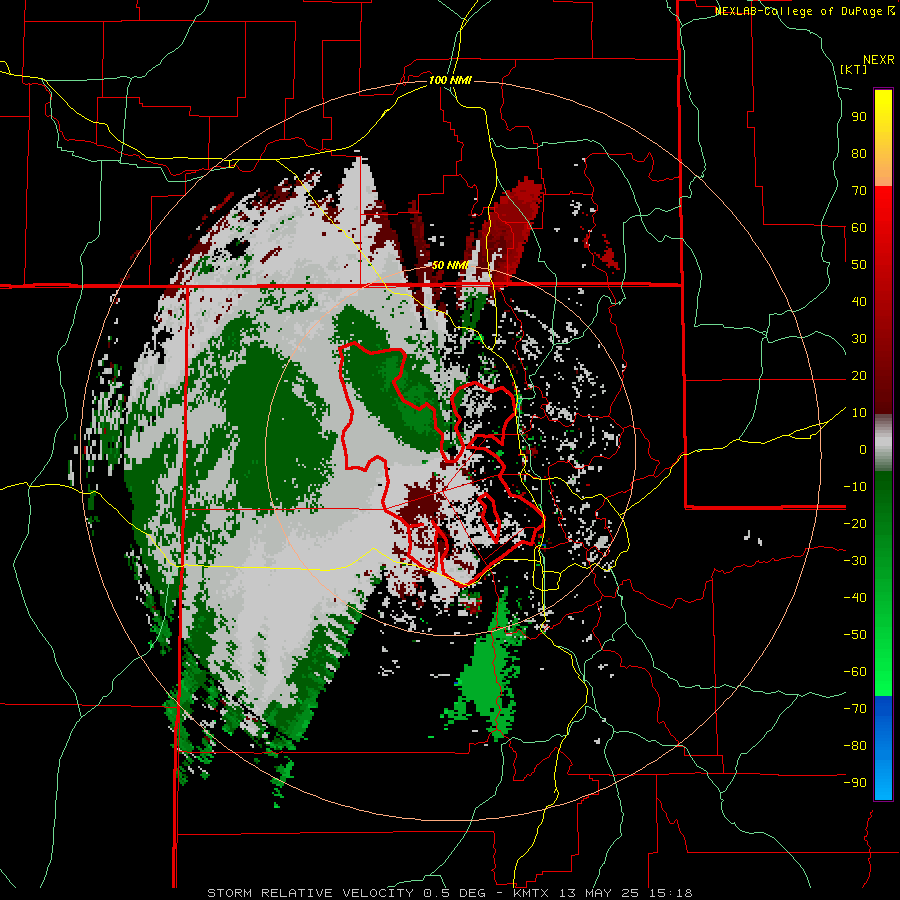Image resolution: width=900 pixels, height=900 pixels.
Task: Click the 100 NMI range ring label
Action: 450,80
